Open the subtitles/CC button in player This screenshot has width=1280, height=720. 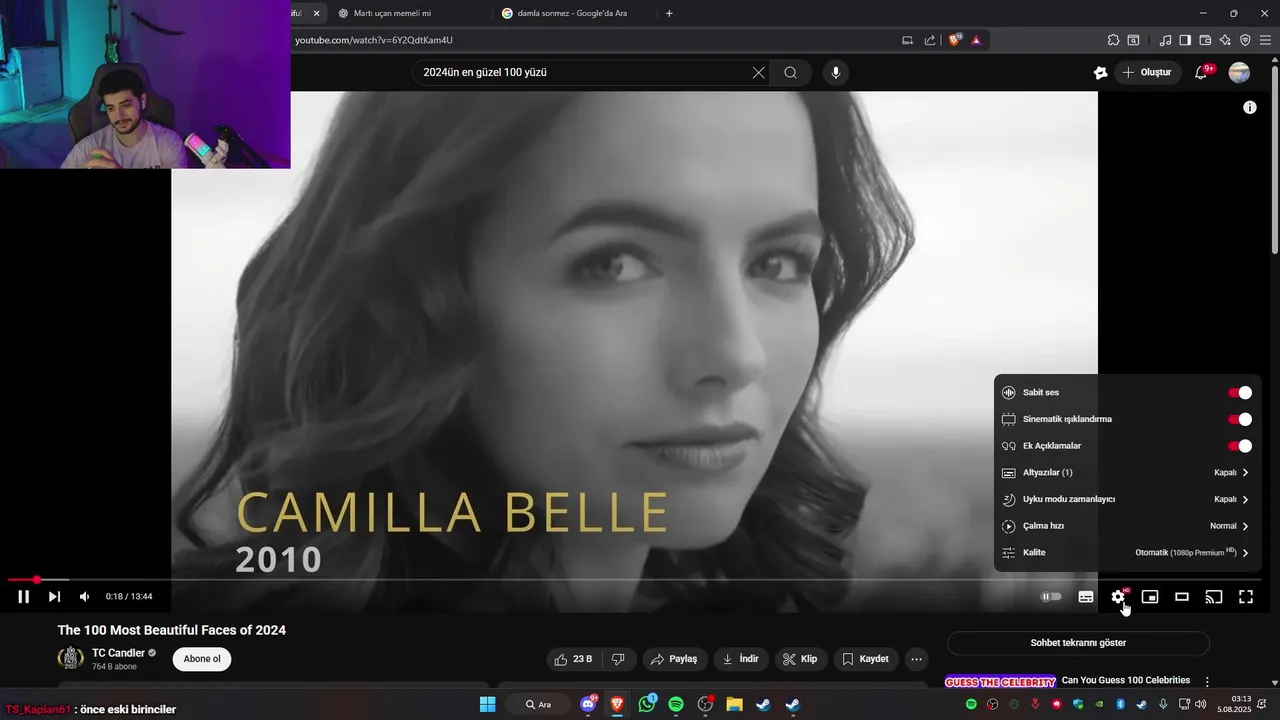click(x=1086, y=597)
